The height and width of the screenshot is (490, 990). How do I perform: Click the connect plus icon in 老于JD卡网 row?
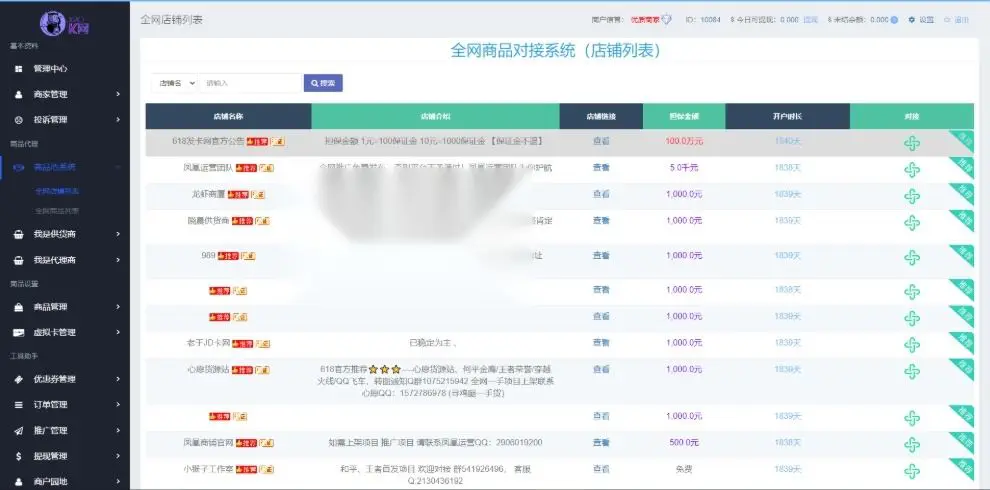click(x=911, y=345)
